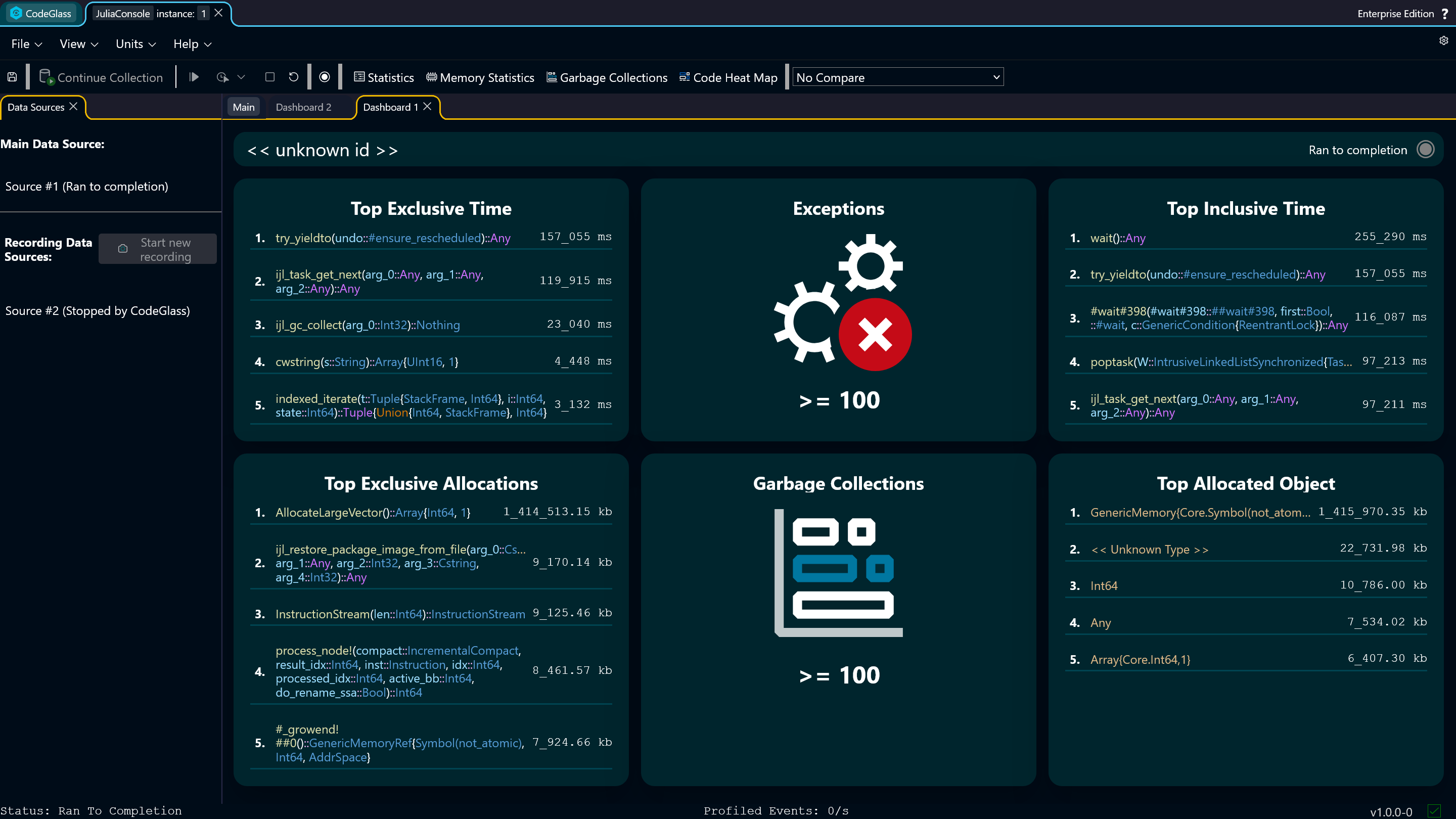Screen dimensions: 1456x819
Task: Expand the timed profiling dropdown arrow
Action: (x=241, y=77)
